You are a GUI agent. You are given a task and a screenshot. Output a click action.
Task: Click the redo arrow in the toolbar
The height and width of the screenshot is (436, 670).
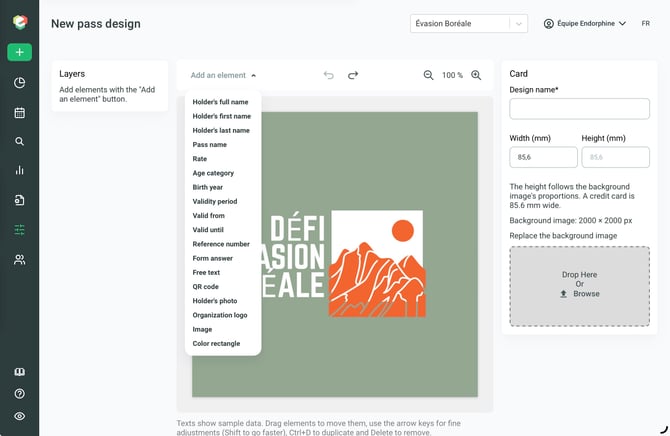click(353, 75)
